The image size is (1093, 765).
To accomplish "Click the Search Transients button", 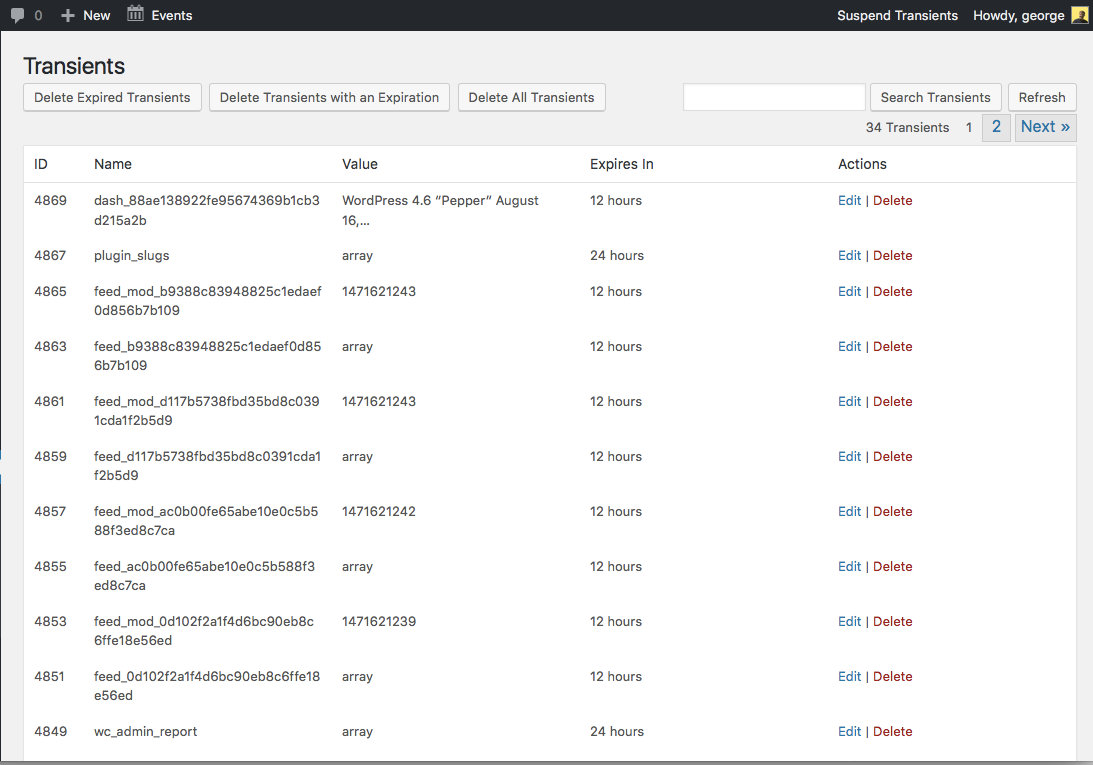I will [935, 97].
